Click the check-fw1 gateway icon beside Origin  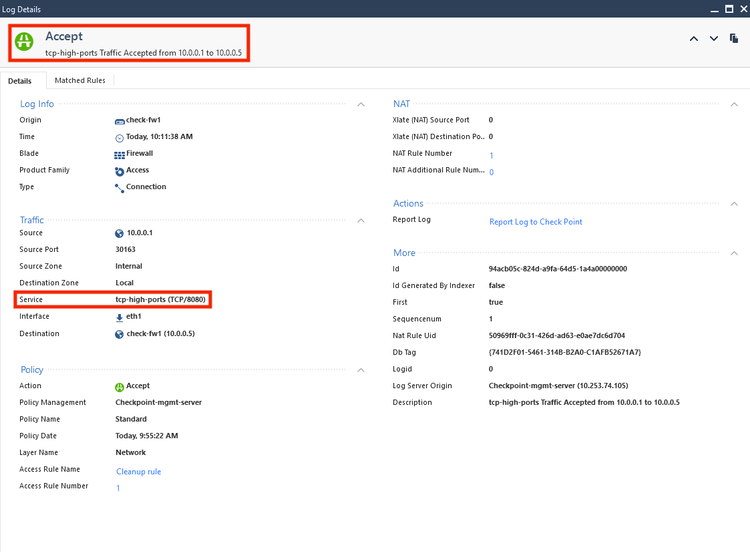120,120
